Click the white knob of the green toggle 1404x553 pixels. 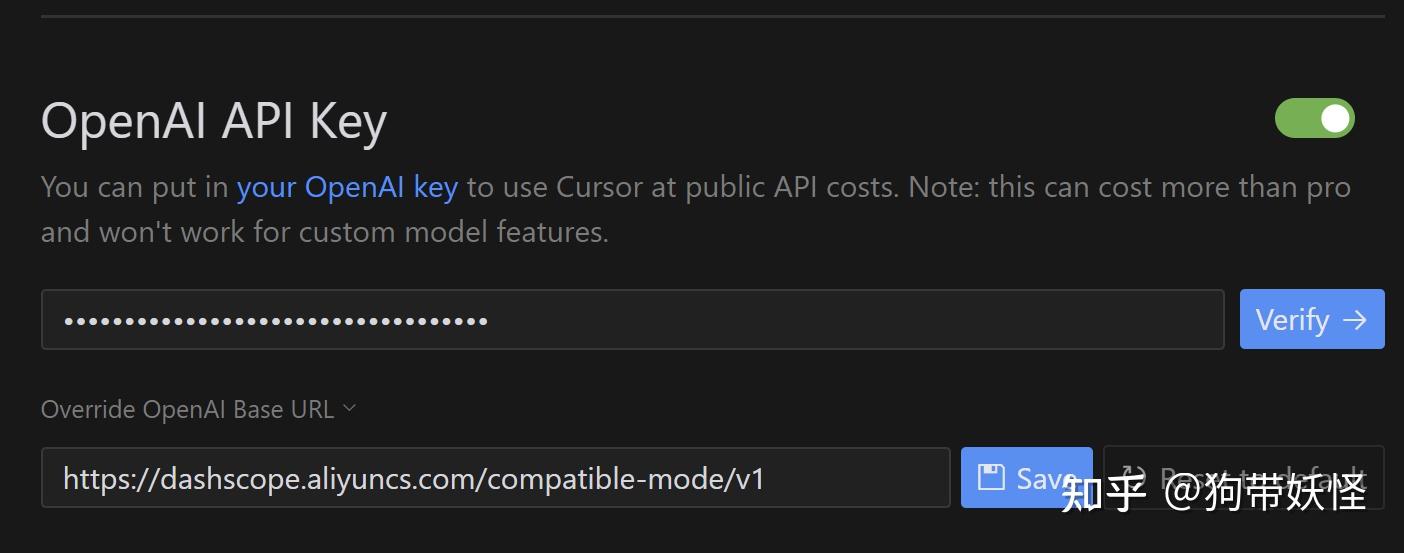1335,119
